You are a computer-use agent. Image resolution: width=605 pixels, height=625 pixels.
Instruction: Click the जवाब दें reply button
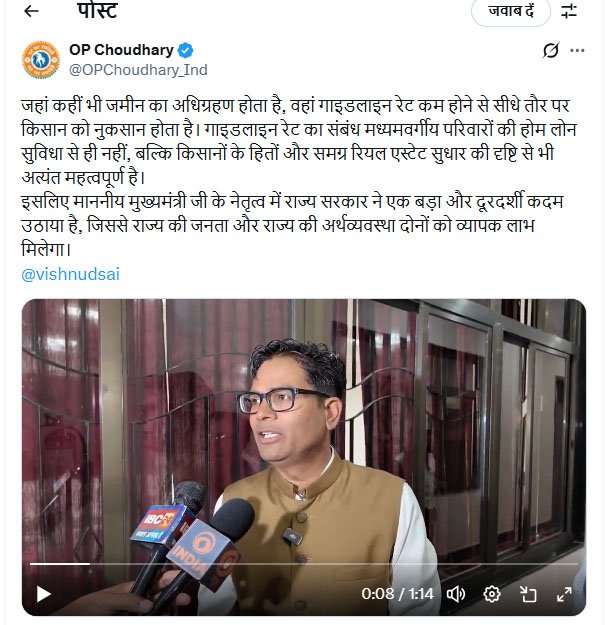tap(511, 11)
